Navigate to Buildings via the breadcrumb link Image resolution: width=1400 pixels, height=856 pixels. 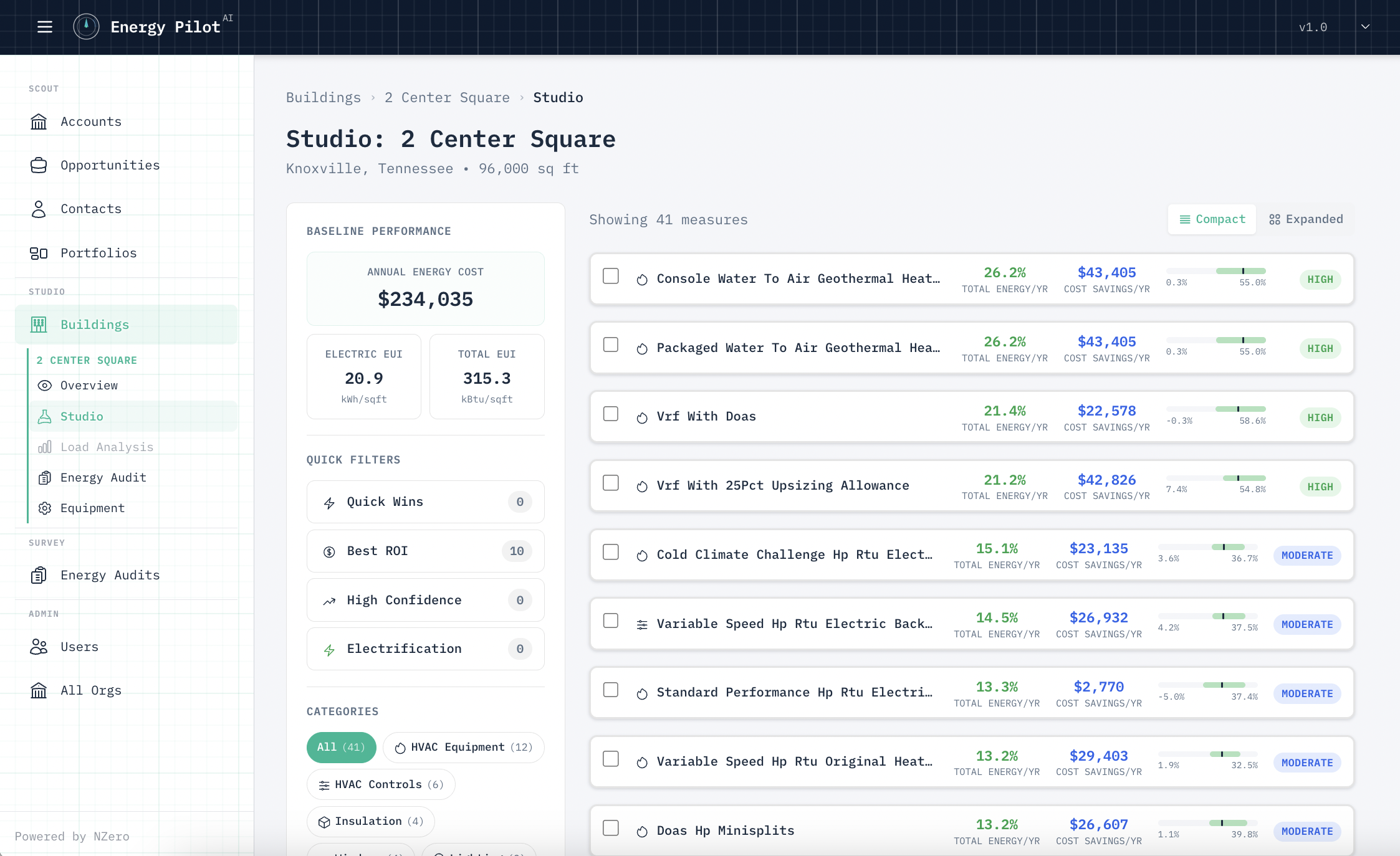click(324, 97)
